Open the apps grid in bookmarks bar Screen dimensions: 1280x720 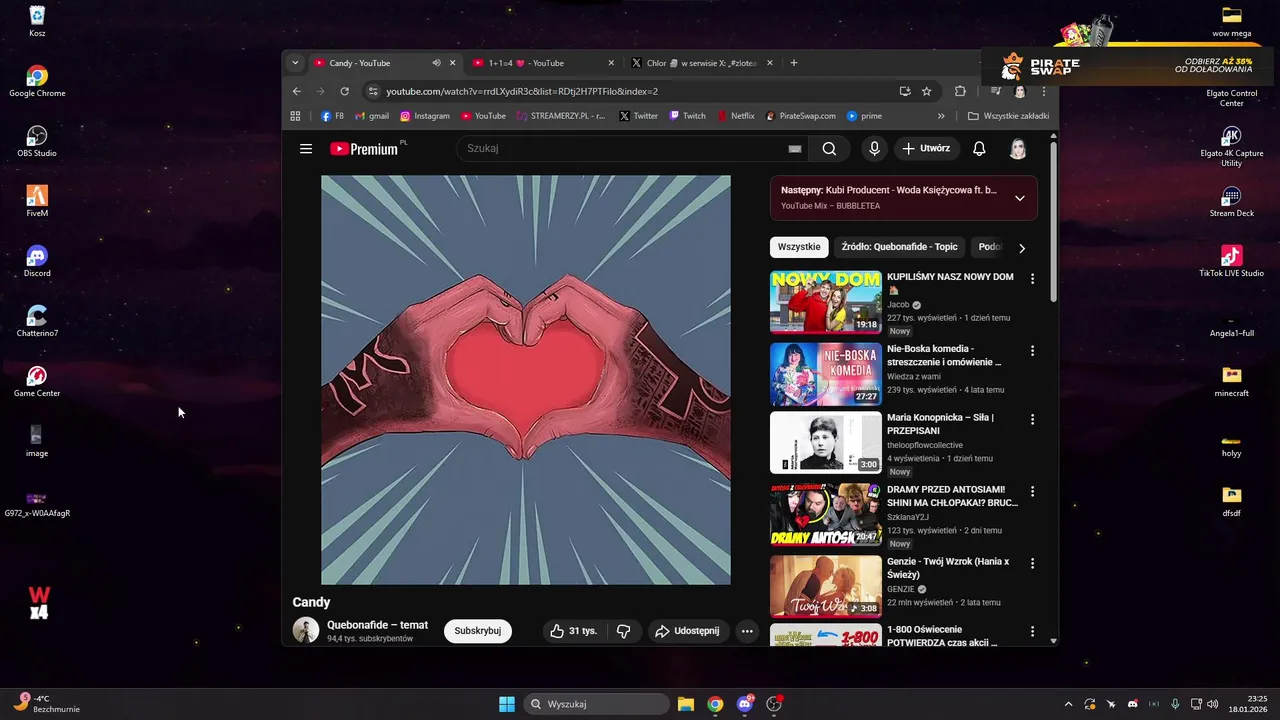point(295,116)
